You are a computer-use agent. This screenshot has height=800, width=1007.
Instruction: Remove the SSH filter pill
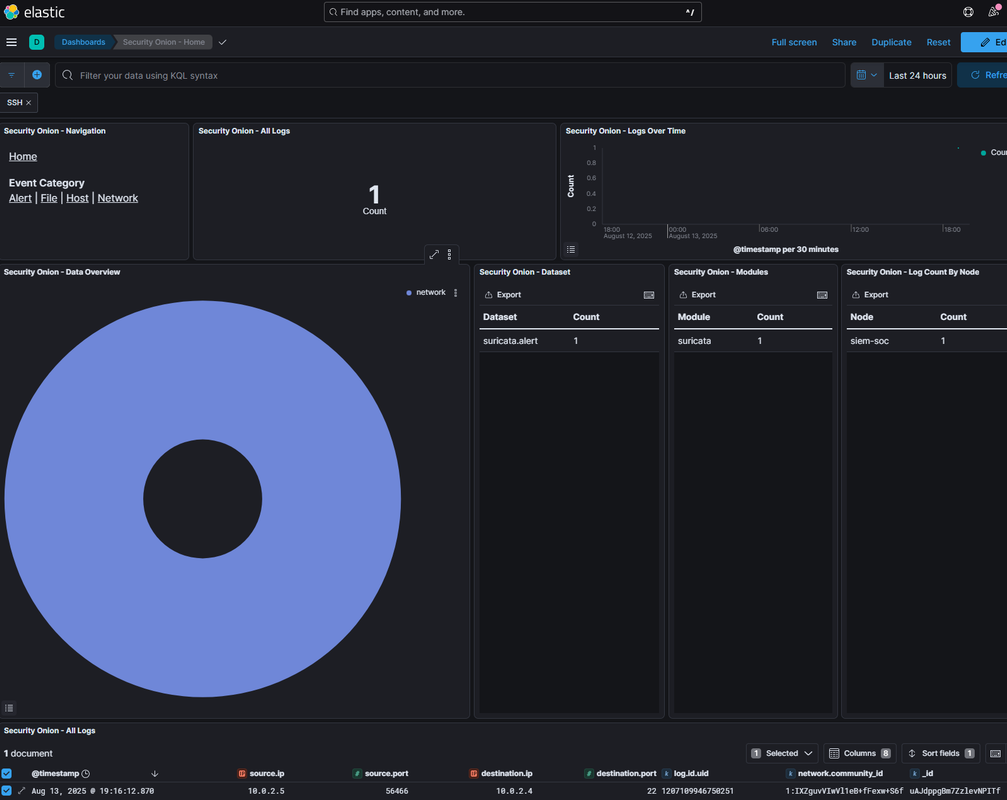(x=28, y=103)
